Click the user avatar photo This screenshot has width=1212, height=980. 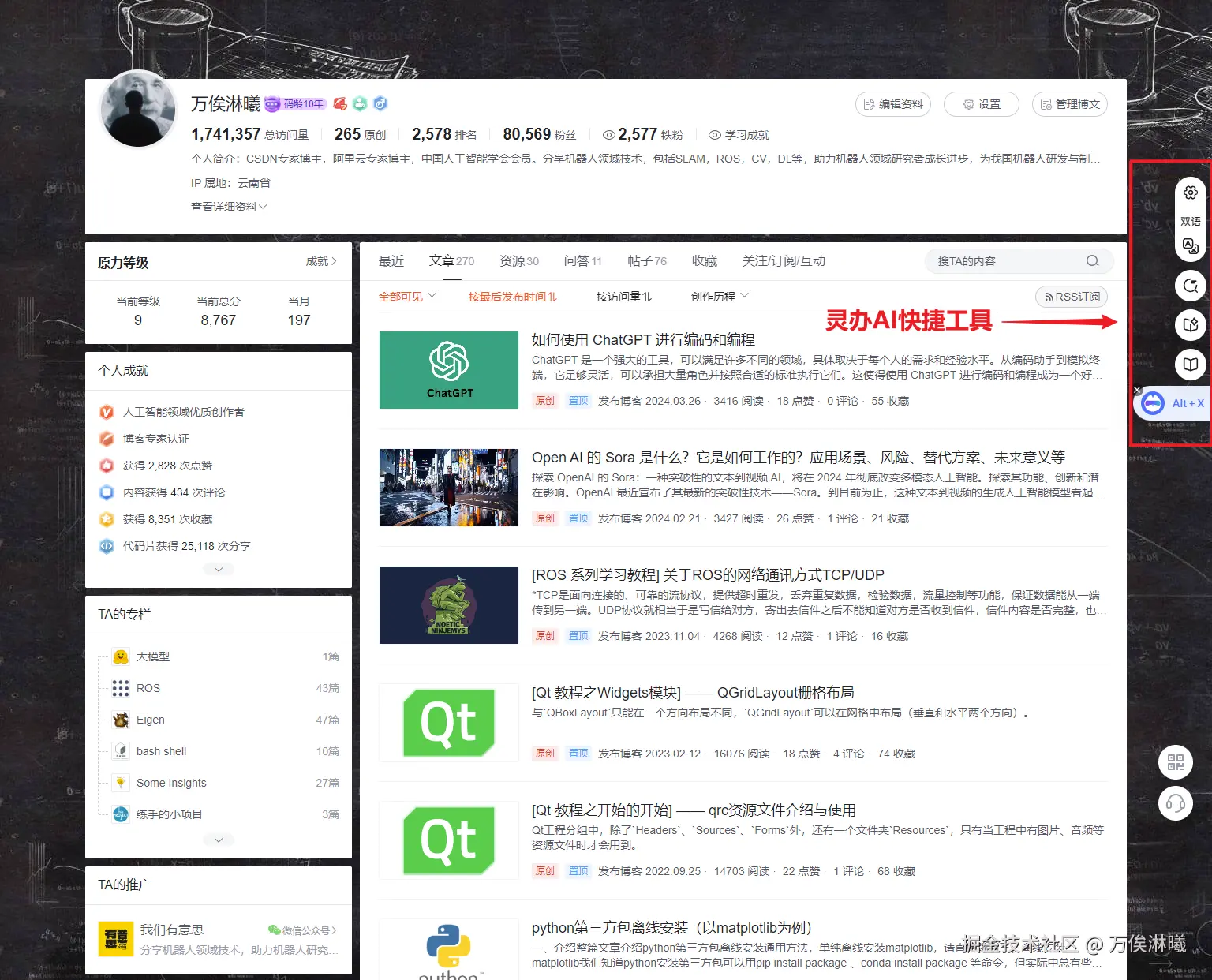139,109
